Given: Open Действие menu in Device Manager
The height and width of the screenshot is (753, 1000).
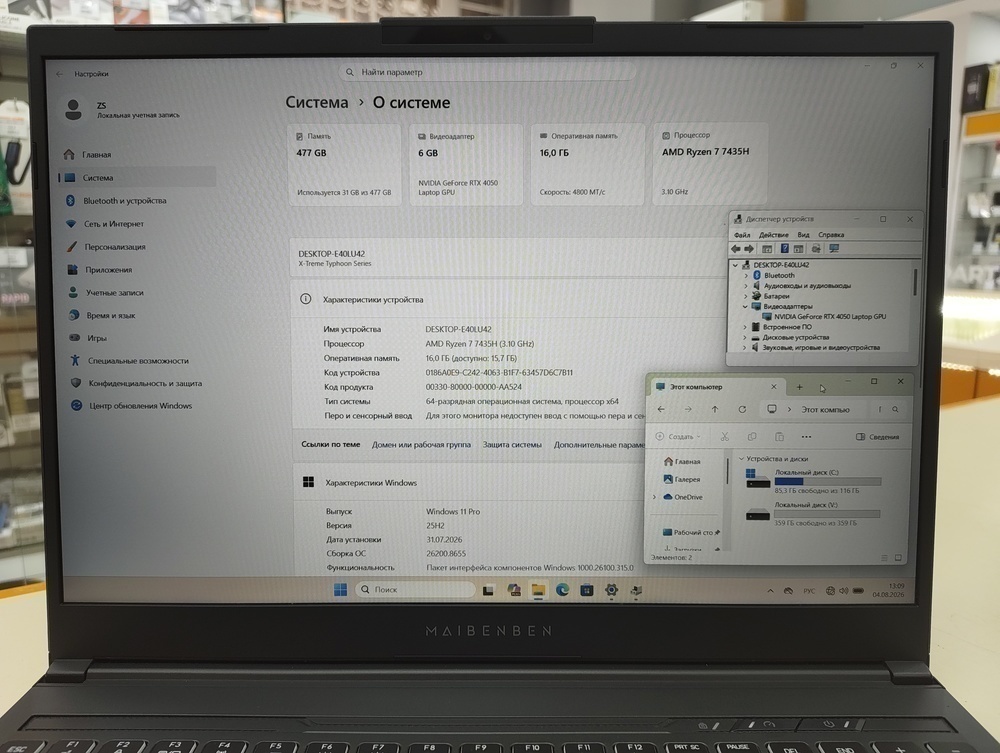Looking at the screenshot, I should coord(774,235).
